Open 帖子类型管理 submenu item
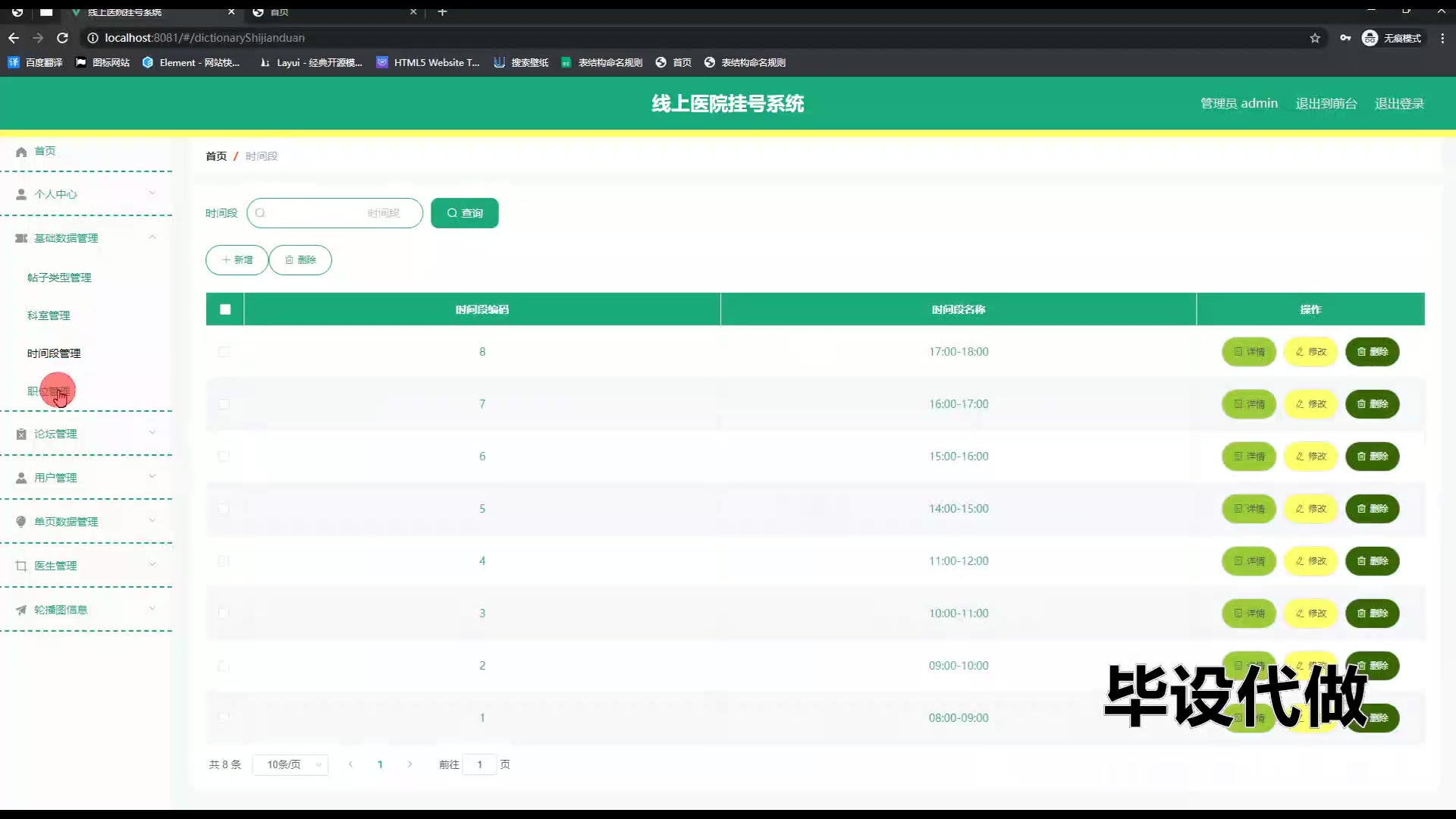 59,278
